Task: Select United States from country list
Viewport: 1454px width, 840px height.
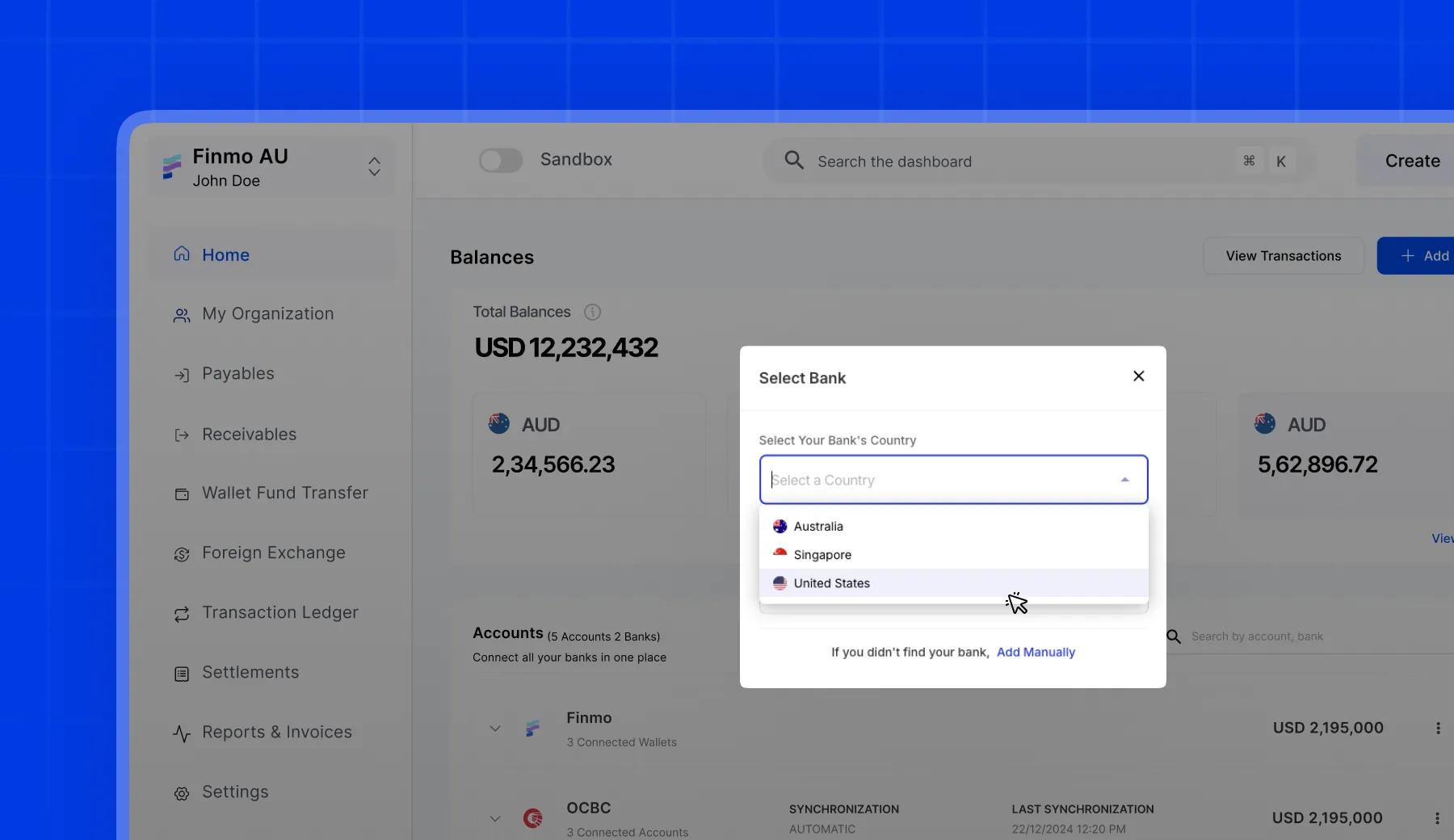Action: (831, 583)
